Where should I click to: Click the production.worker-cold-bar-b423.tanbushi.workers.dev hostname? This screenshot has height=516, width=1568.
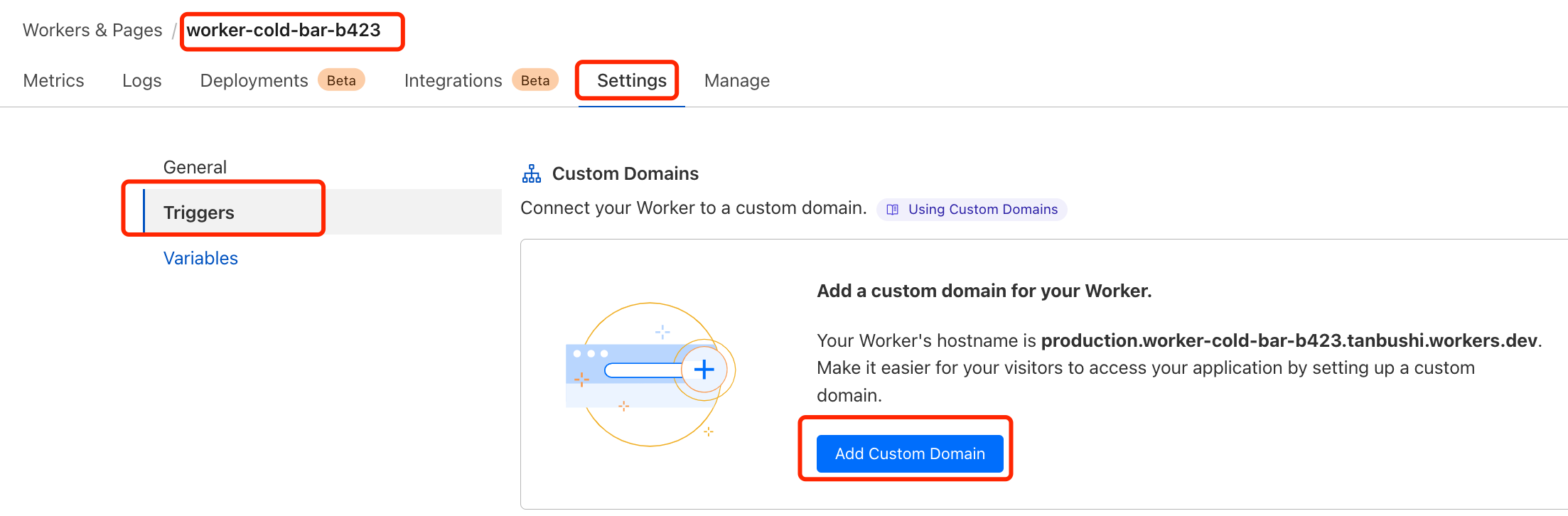pos(1289,340)
